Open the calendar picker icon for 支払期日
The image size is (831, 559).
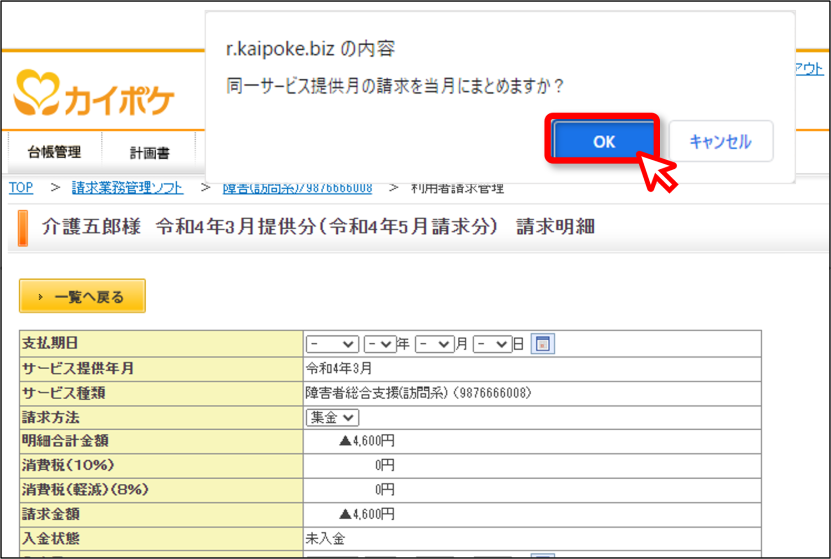pos(542,344)
